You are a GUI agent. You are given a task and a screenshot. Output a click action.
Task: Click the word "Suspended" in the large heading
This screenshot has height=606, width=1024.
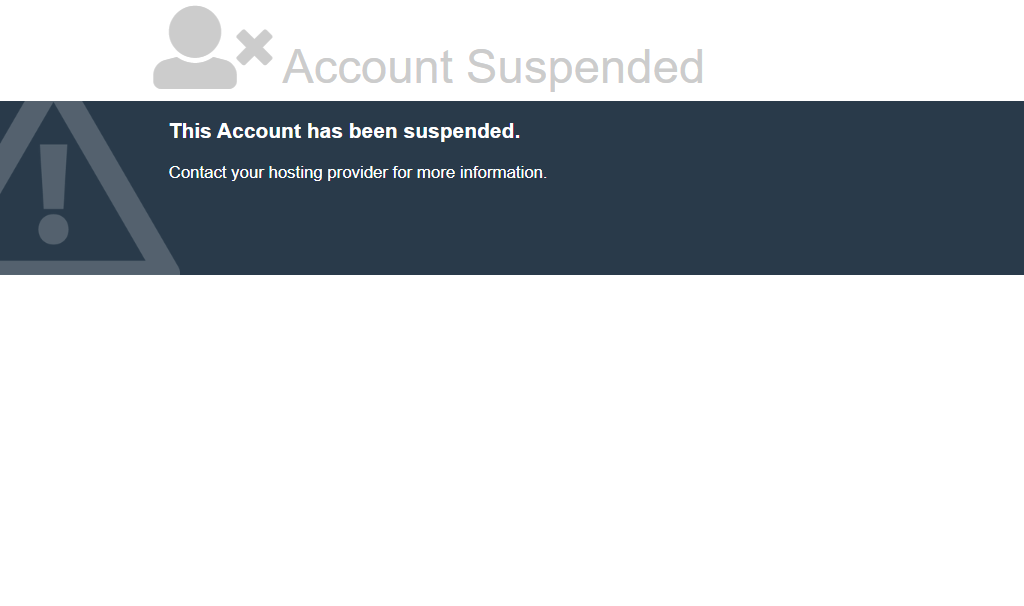coord(585,67)
